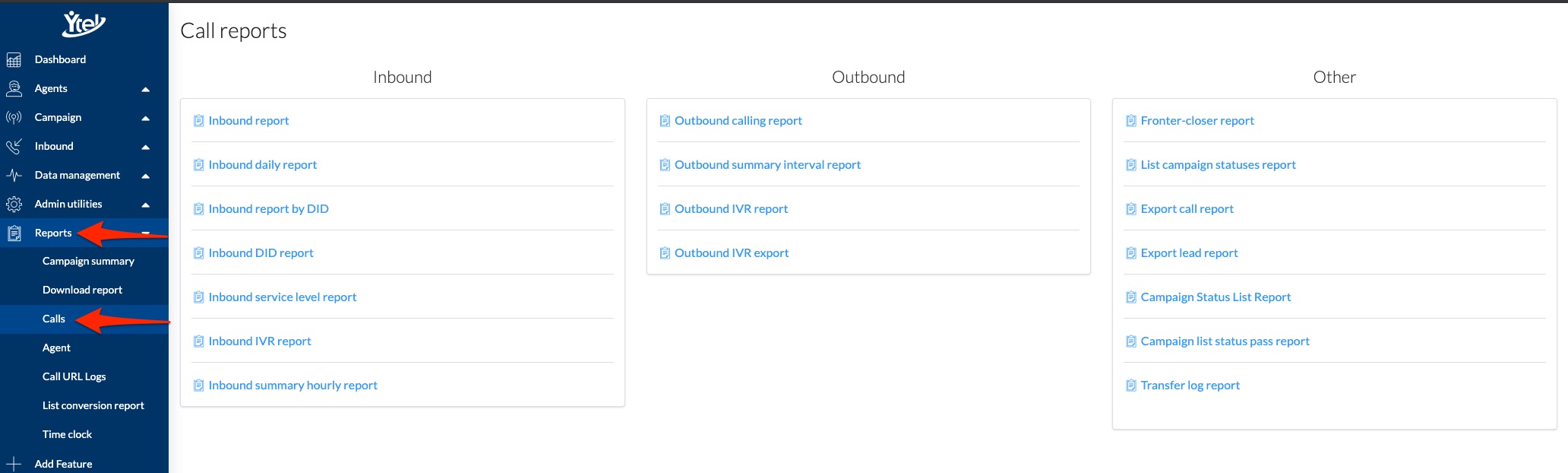Image resolution: width=1568 pixels, height=473 pixels.
Task: Open Inbound DID report link
Action: click(261, 252)
